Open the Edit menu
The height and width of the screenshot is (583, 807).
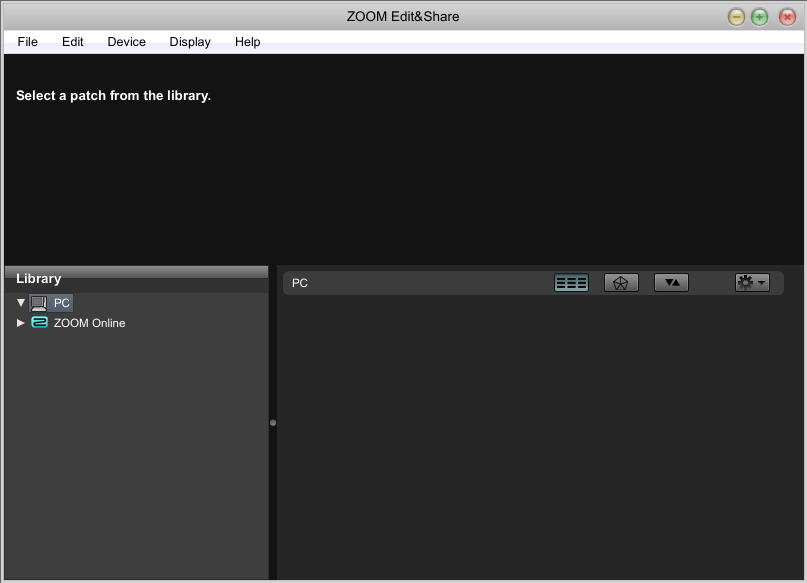pyautogui.click(x=72, y=42)
